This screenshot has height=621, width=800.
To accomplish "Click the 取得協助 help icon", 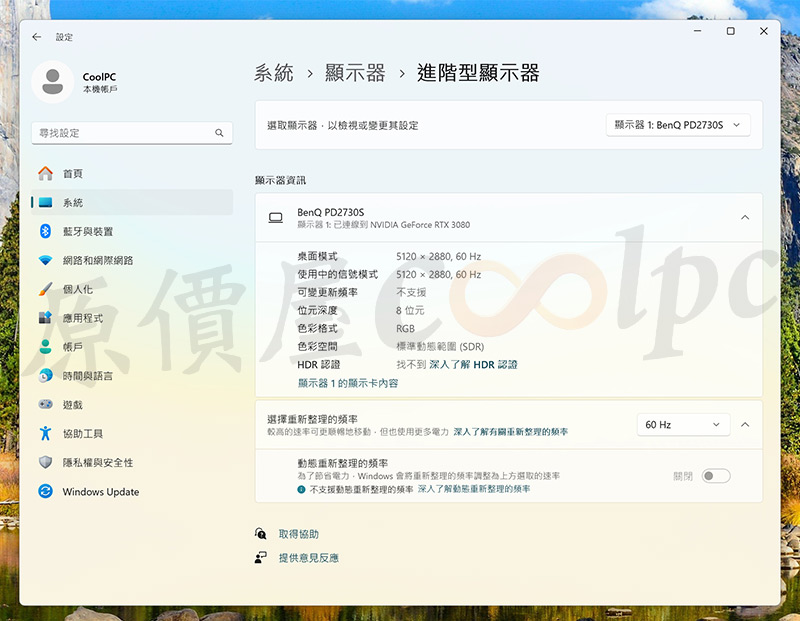I will tap(261, 534).
